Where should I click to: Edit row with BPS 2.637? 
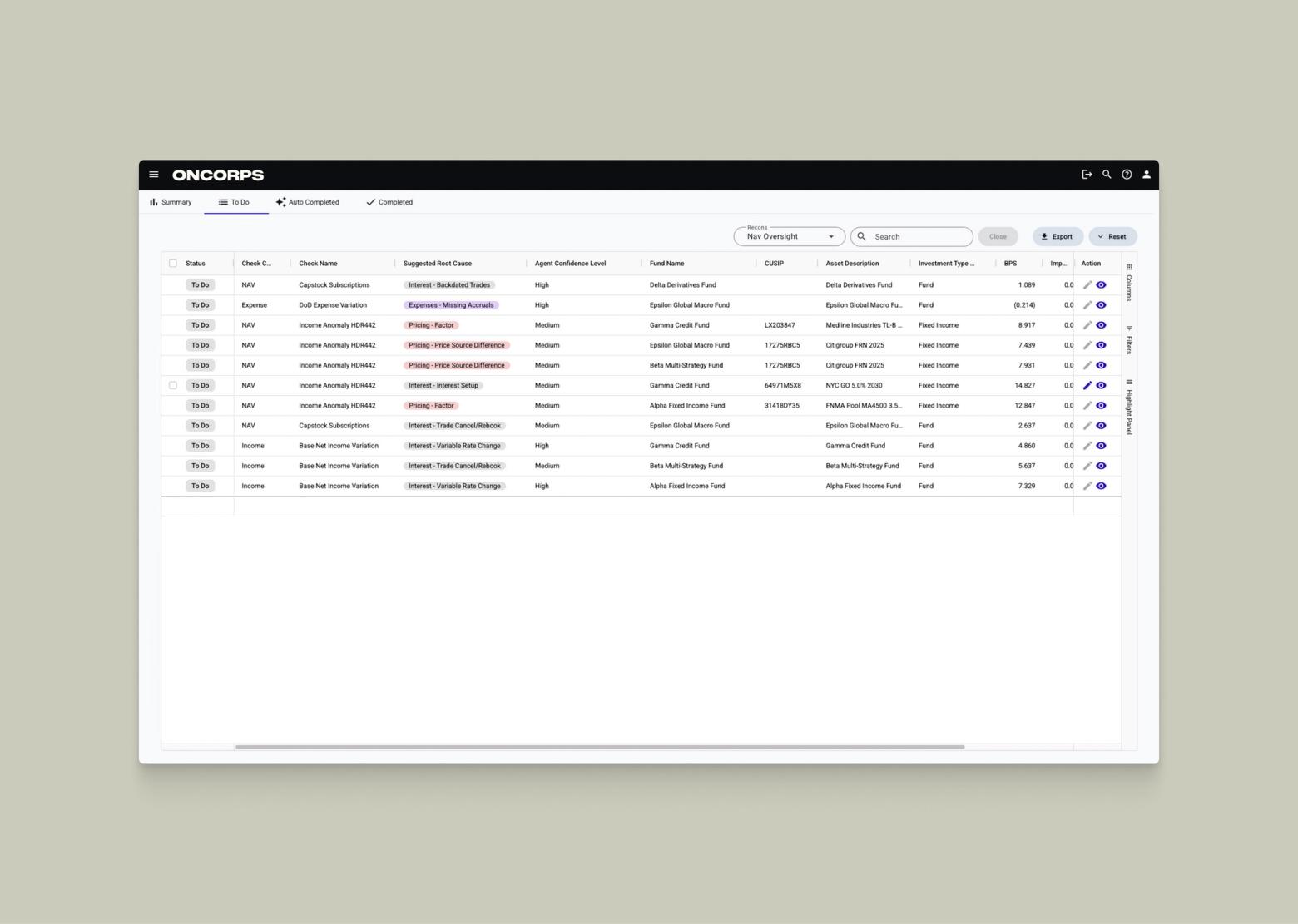(x=1087, y=426)
